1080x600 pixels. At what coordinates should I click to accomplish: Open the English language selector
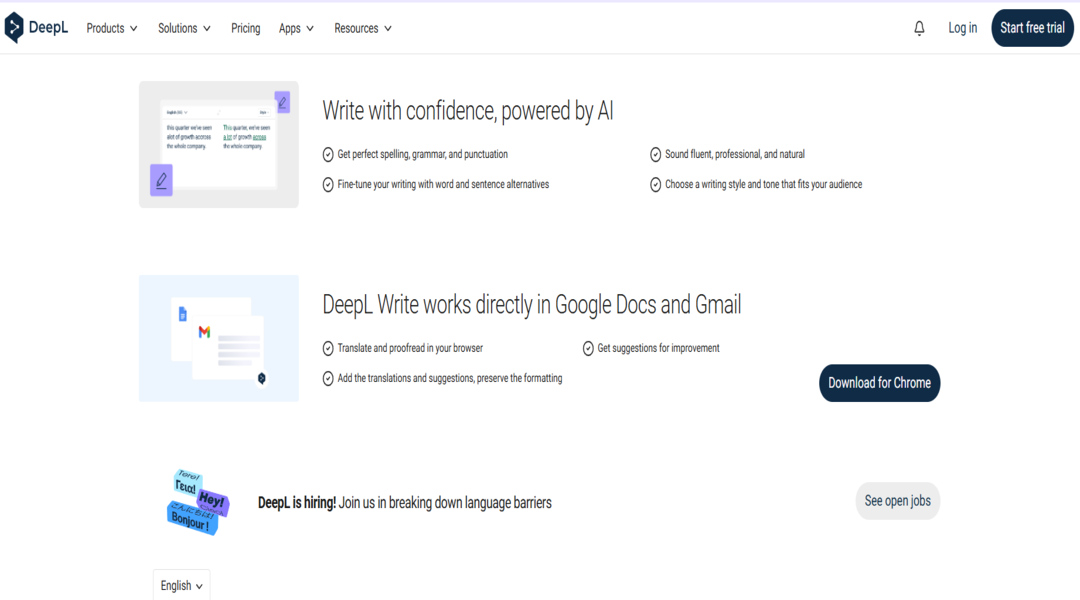pyautogui.click(x=181, y=586)
